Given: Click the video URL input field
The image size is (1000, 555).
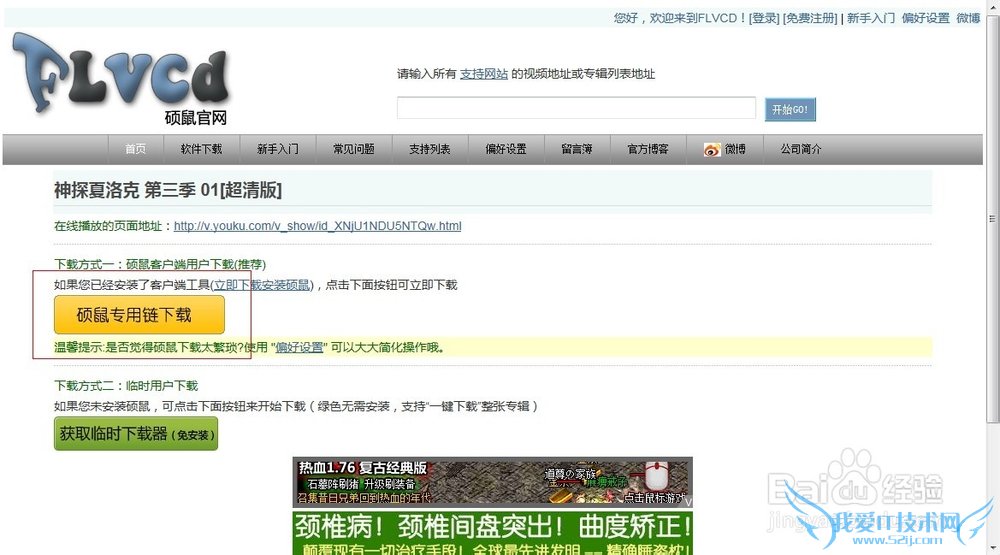Looking at the screenshot, I should [577, 108].
